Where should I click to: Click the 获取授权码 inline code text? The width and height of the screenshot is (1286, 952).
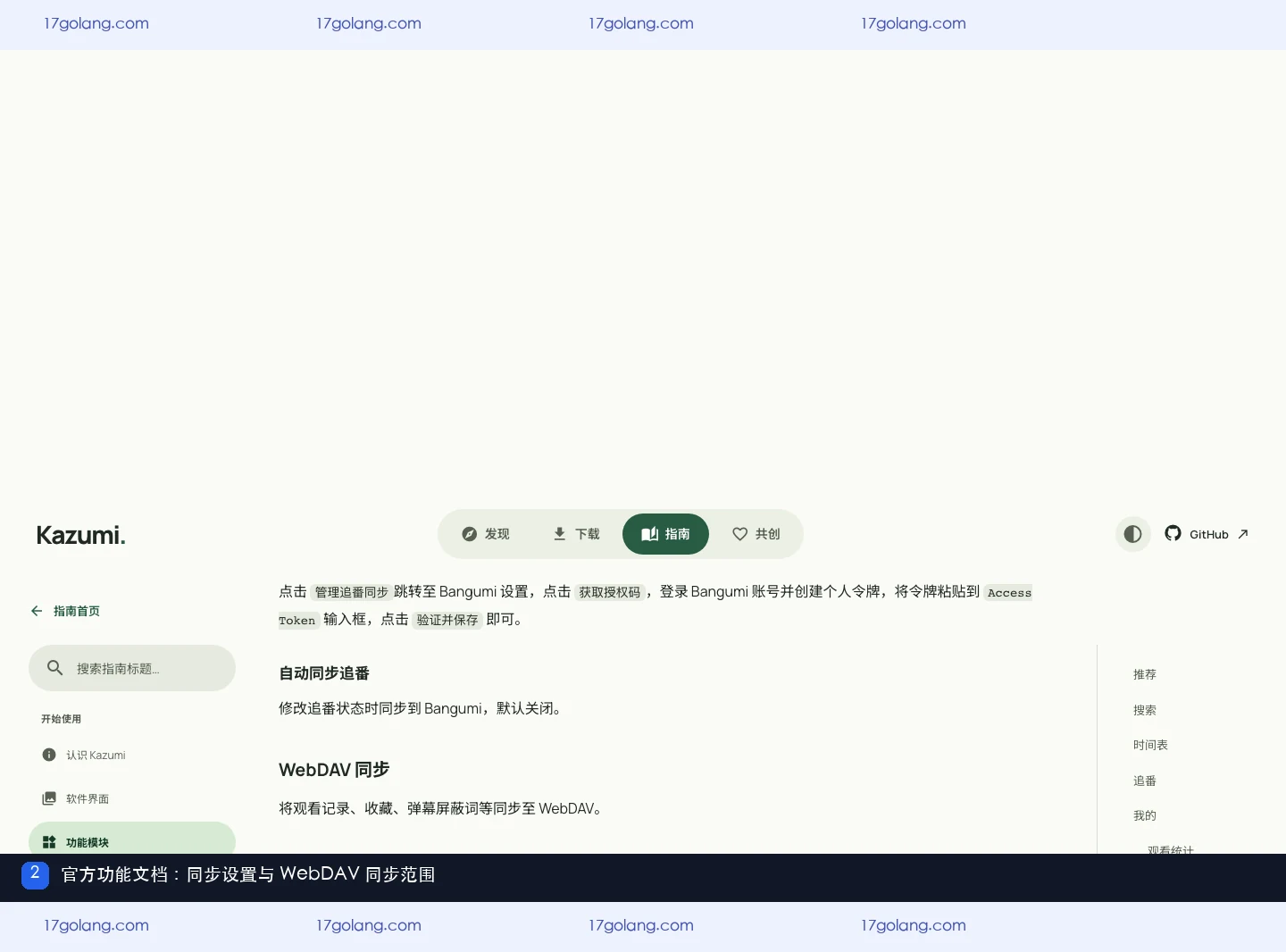(x=610, y=592)
